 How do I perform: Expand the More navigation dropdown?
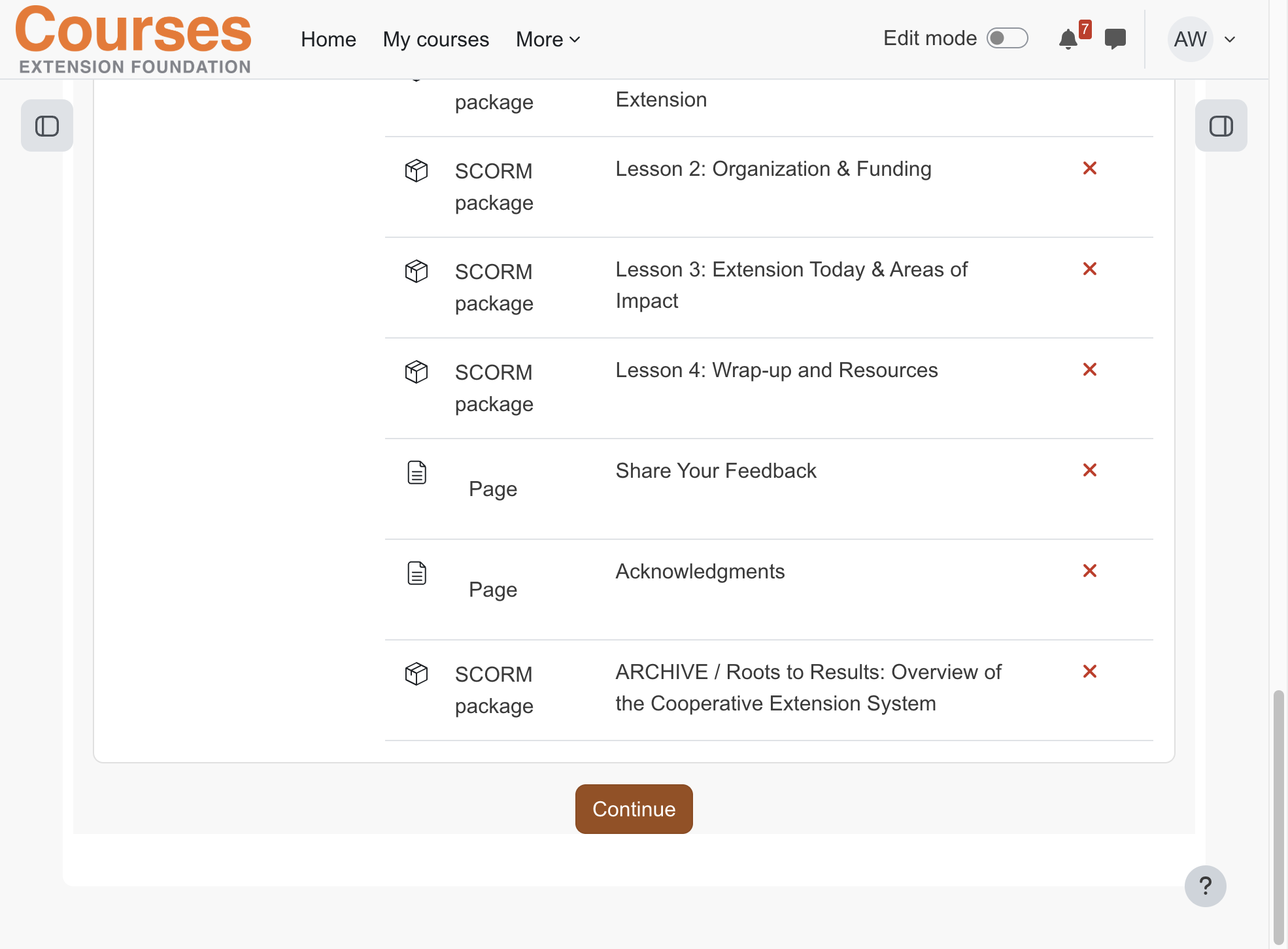548,39
